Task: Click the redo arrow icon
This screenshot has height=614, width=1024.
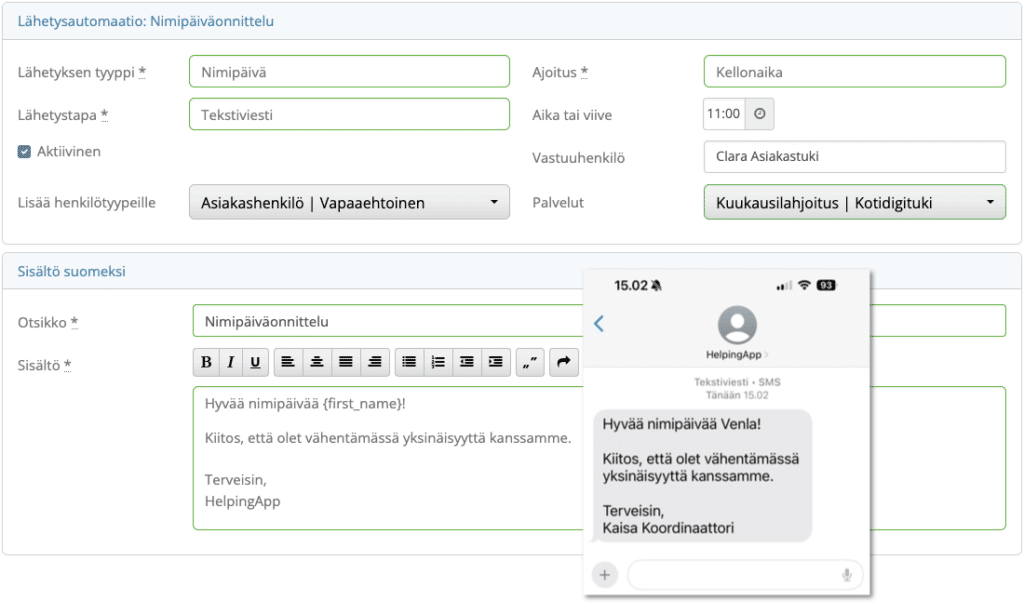Action: point(564,362)
